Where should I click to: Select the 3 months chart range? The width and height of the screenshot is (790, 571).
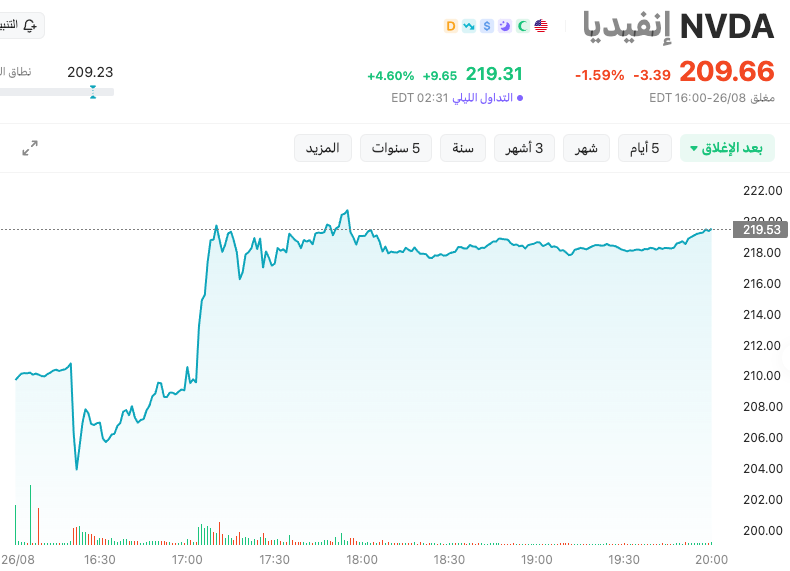click(x=524, y=148)
